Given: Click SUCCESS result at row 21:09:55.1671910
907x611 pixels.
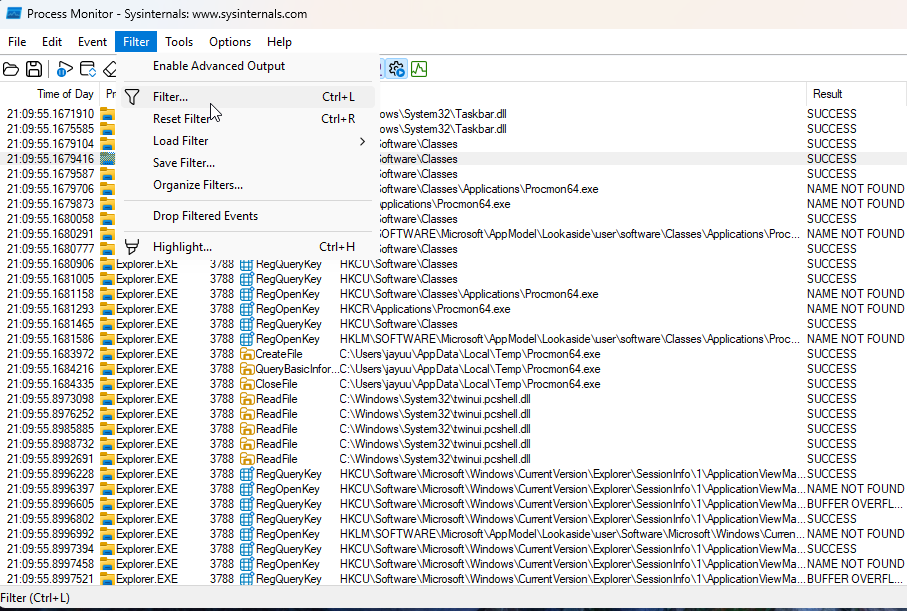Looking at the screenshot, I should (x=832, y=114).
